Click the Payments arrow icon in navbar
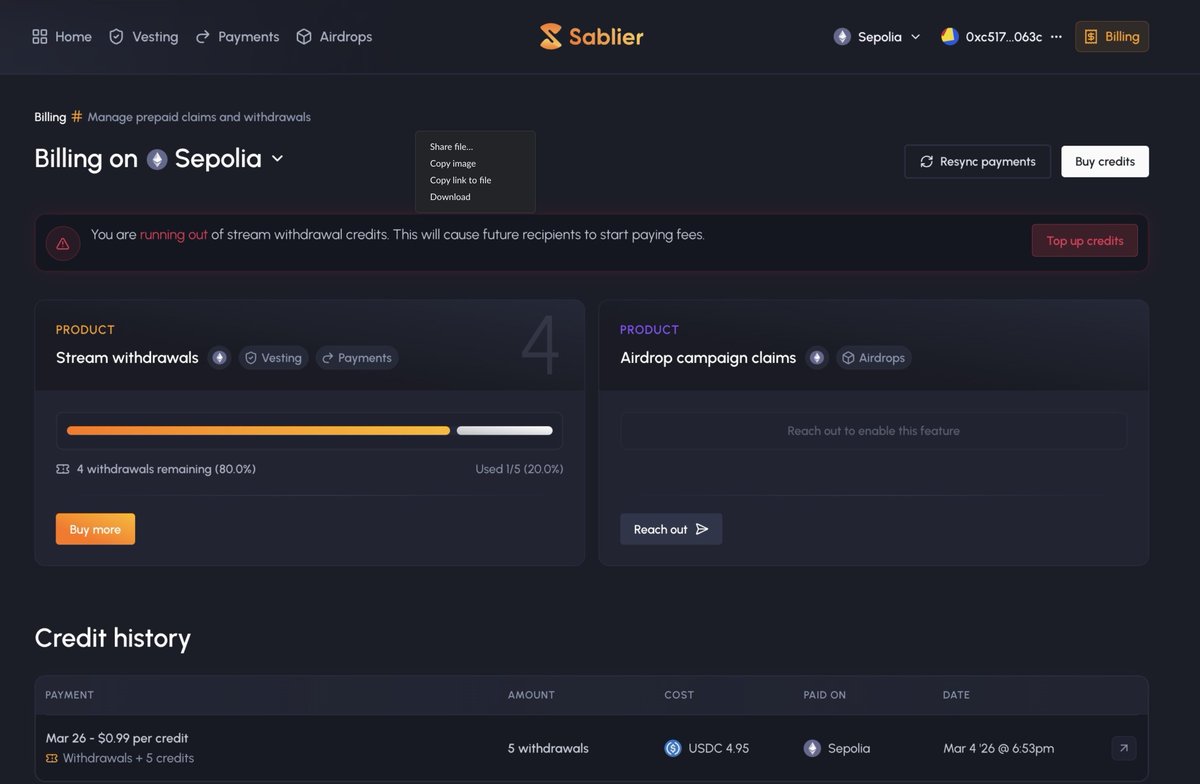This screenshot has width=1200, height=784. point(203,37)
